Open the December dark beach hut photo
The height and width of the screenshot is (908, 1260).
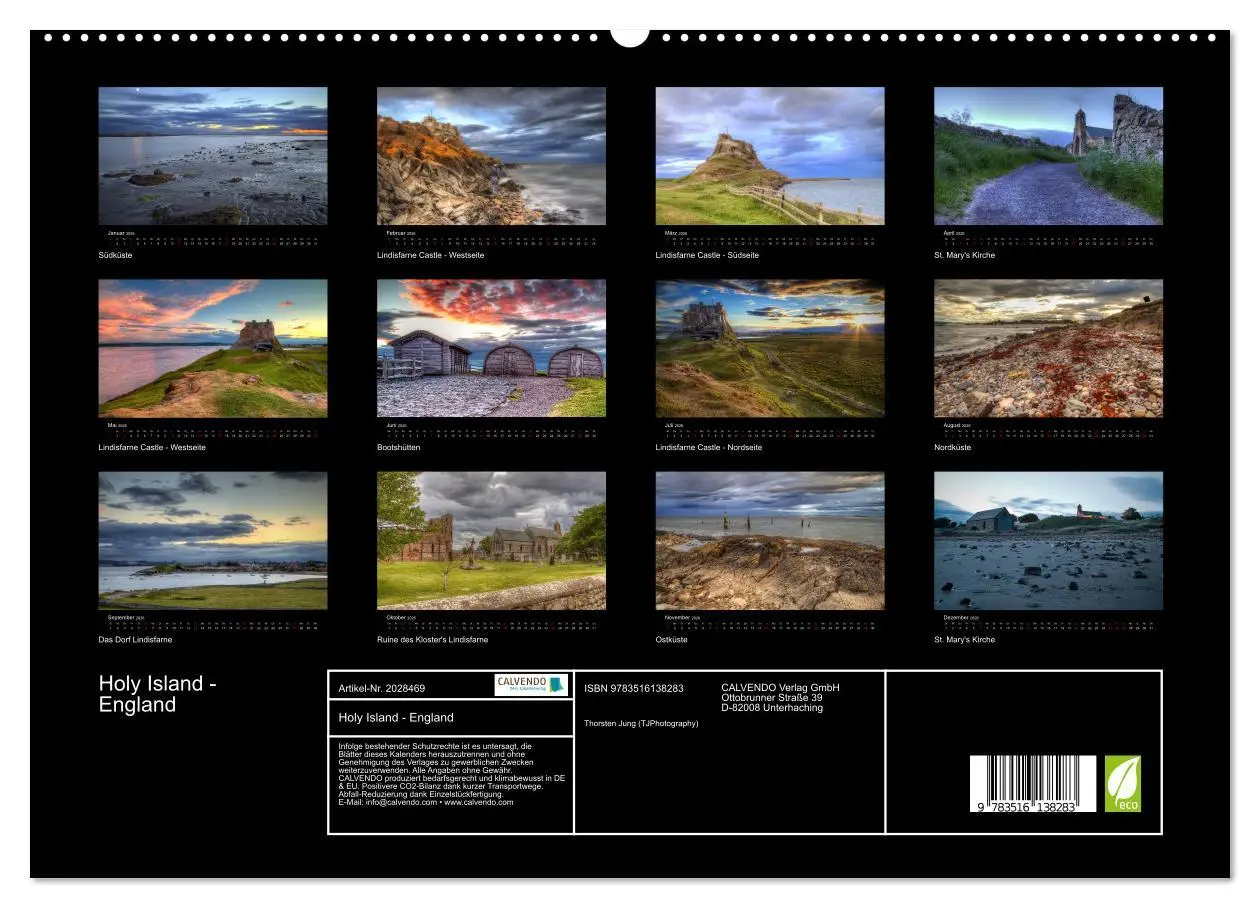(x=1048, y=540)
